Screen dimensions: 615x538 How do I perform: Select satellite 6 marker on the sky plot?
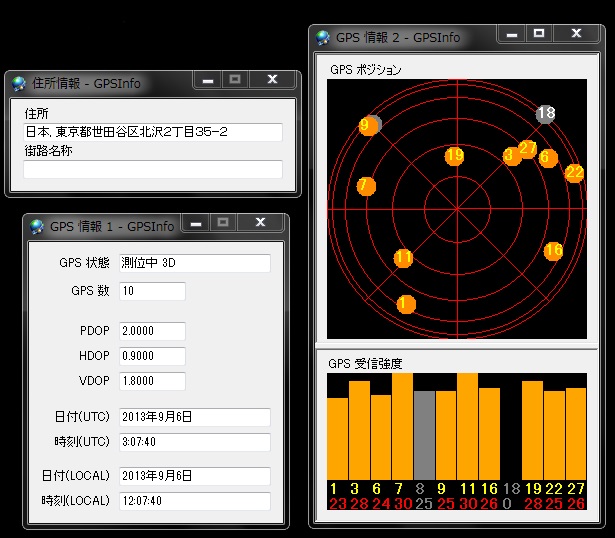[548, 158]
